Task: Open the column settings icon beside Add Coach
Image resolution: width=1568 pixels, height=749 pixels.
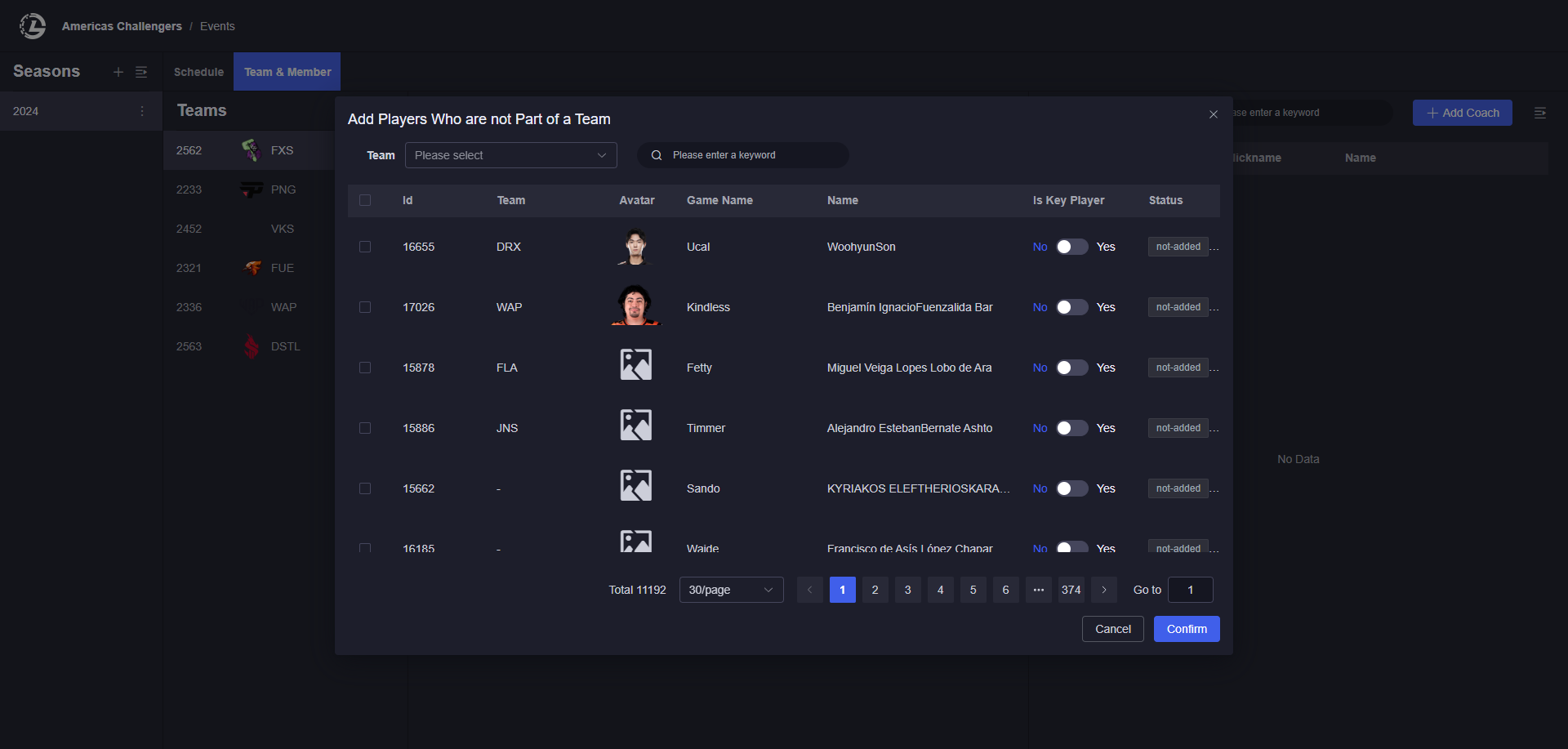Action: coord(1539,113)
